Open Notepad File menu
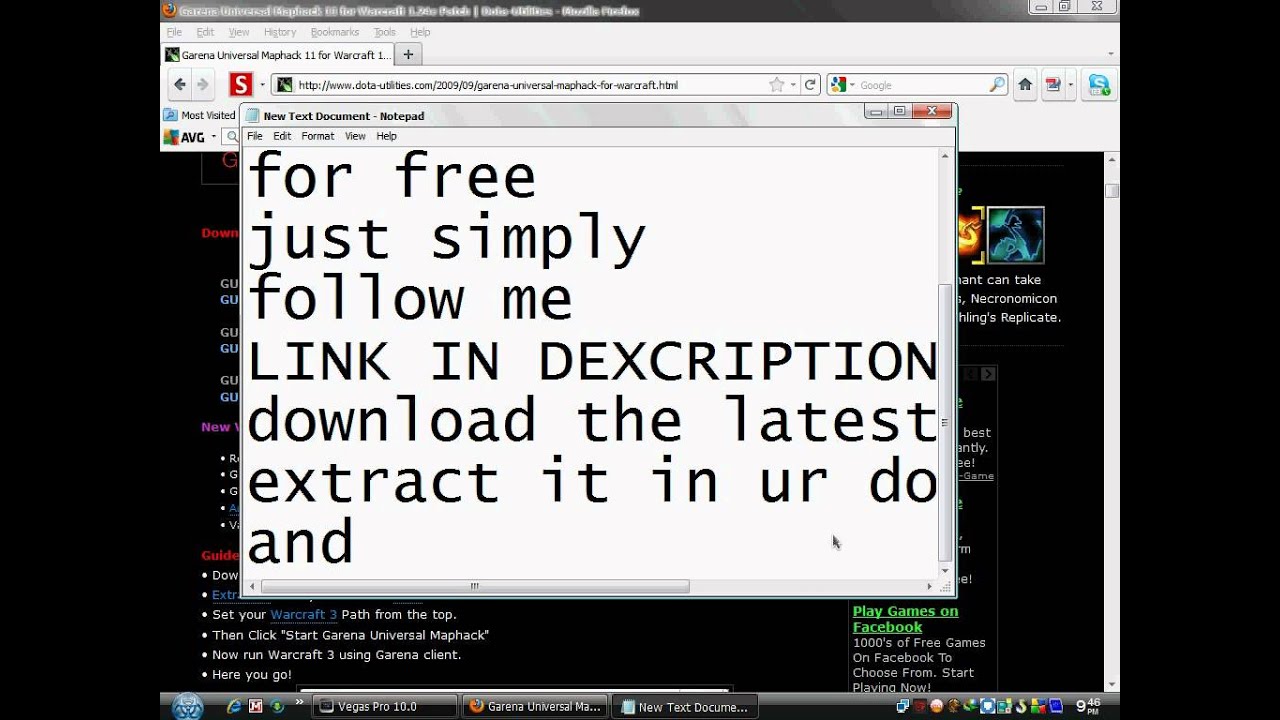 click(255, 136)
